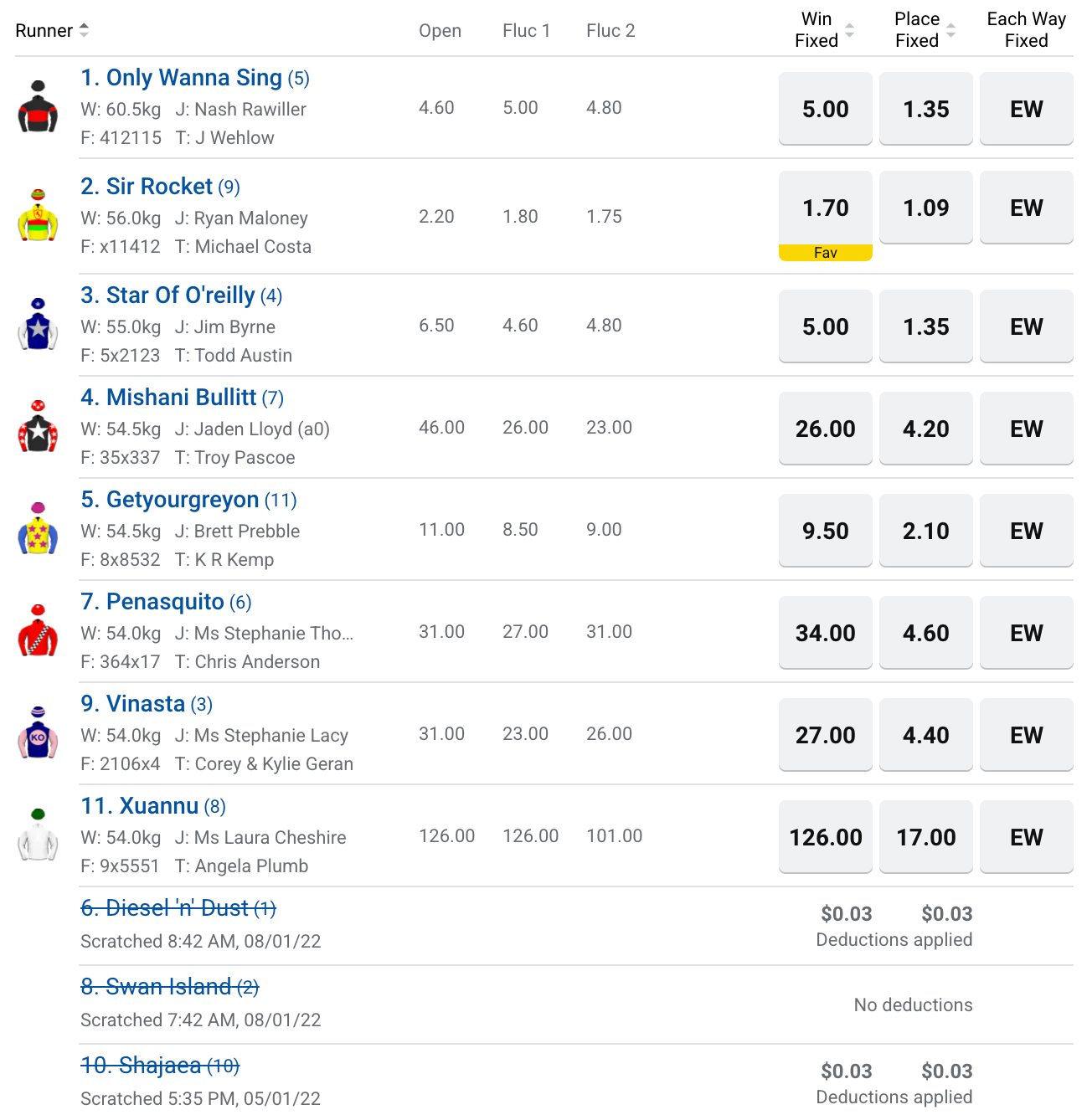The width and height of the screenshot is (1087, 1120).
Task: Click Getyourgreyon yellow starred silks icon
Action: pos(38,529)
